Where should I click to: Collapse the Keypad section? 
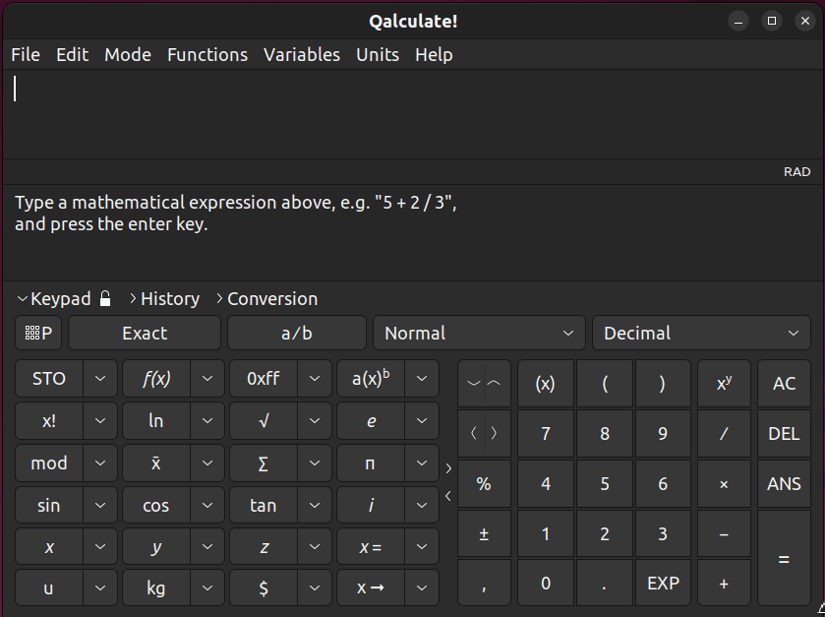pos(54,299)
